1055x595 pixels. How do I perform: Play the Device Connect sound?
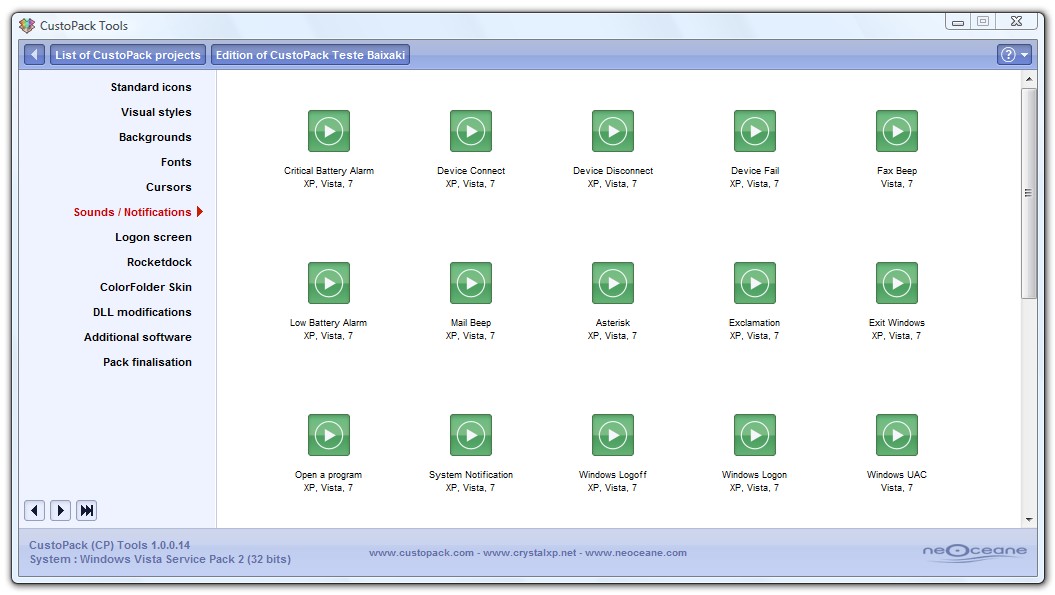[471, 131]
